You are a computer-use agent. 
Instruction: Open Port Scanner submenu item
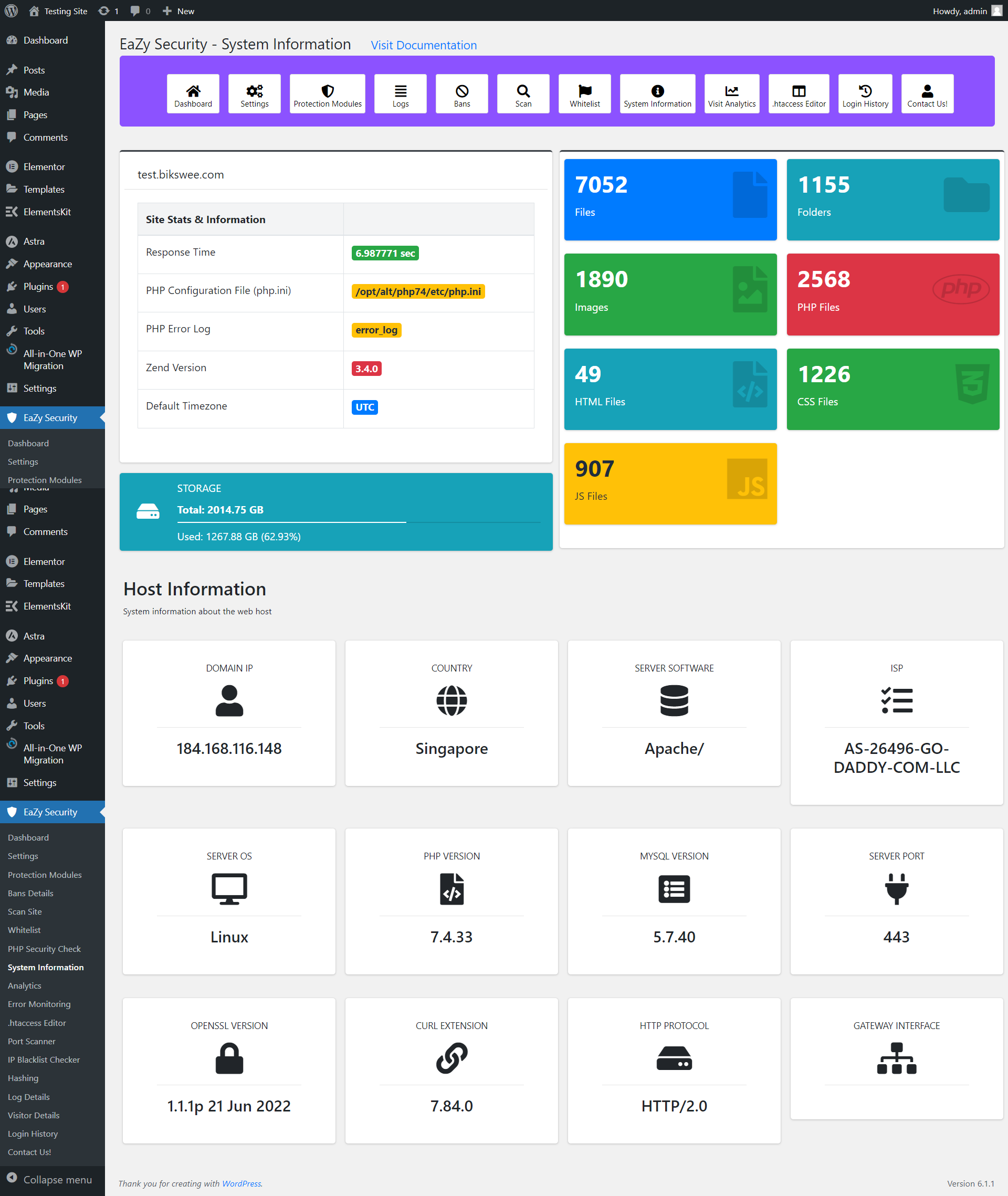[x=31, y=1041]
